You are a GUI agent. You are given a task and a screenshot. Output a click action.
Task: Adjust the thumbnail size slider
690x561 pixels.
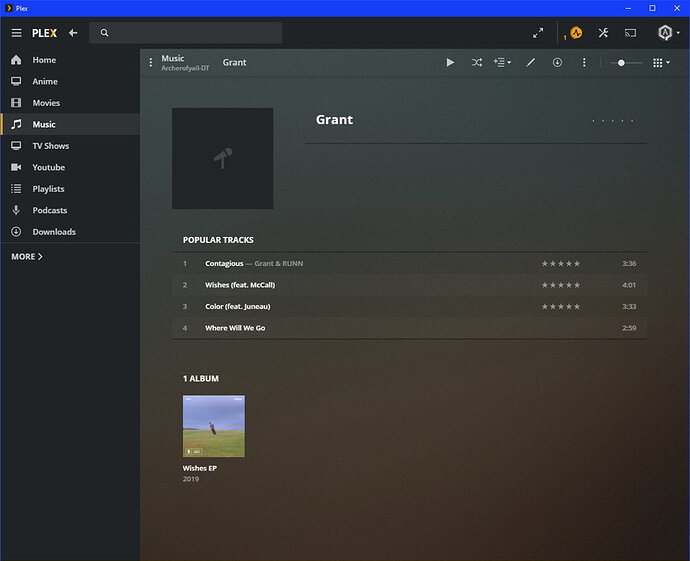(626, 63)
